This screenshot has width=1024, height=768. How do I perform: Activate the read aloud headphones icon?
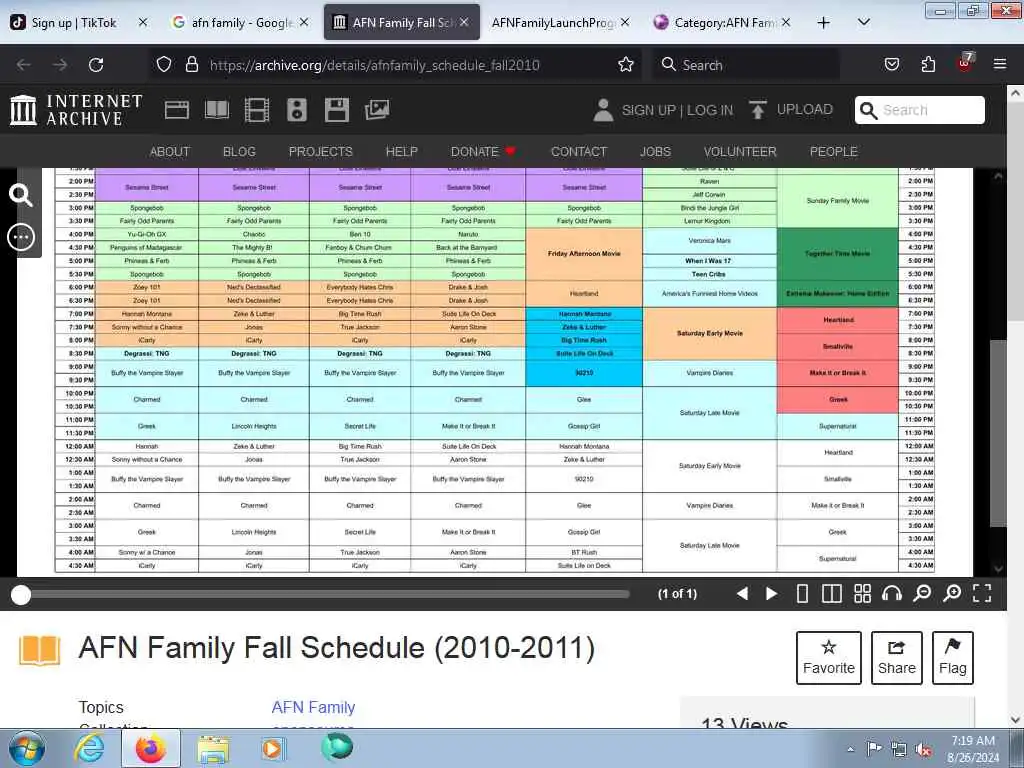(892, 594)
